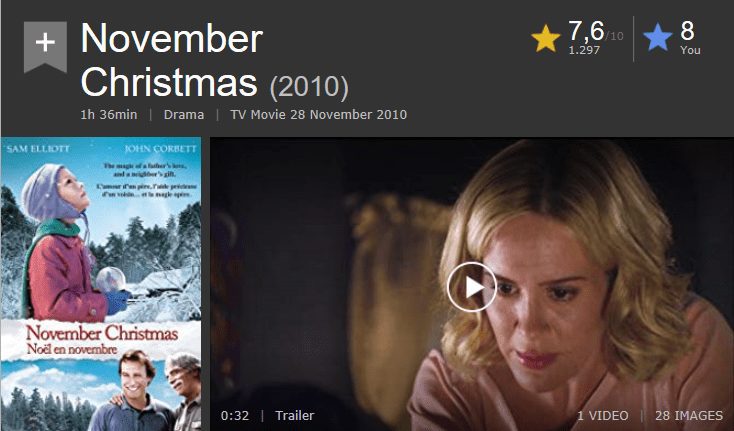View the 1 VIDEO gallery
The width and height of the screenshot is (734, 431).
(x=602, y=416)
